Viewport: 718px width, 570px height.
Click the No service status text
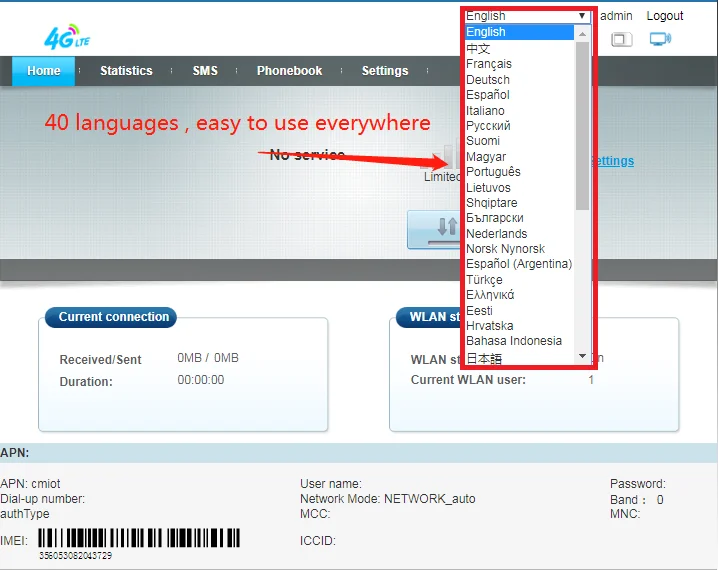[307, 155]
